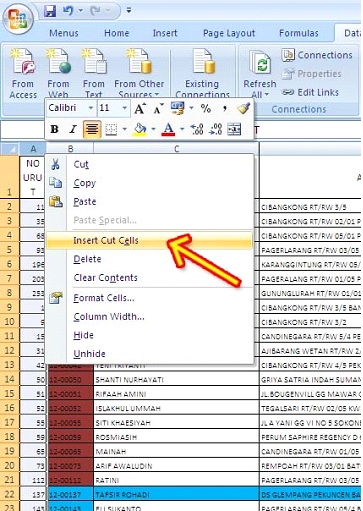Viewport: 363px width, 511px height.
Task: Choose Hide from context menu
Action: [149, 335]
